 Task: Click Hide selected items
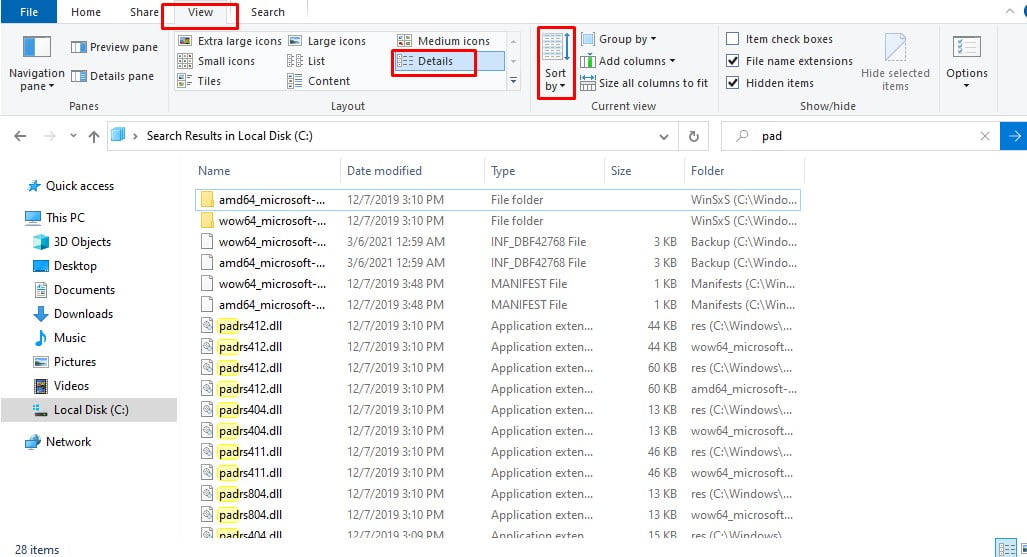(x=895, y=63)
